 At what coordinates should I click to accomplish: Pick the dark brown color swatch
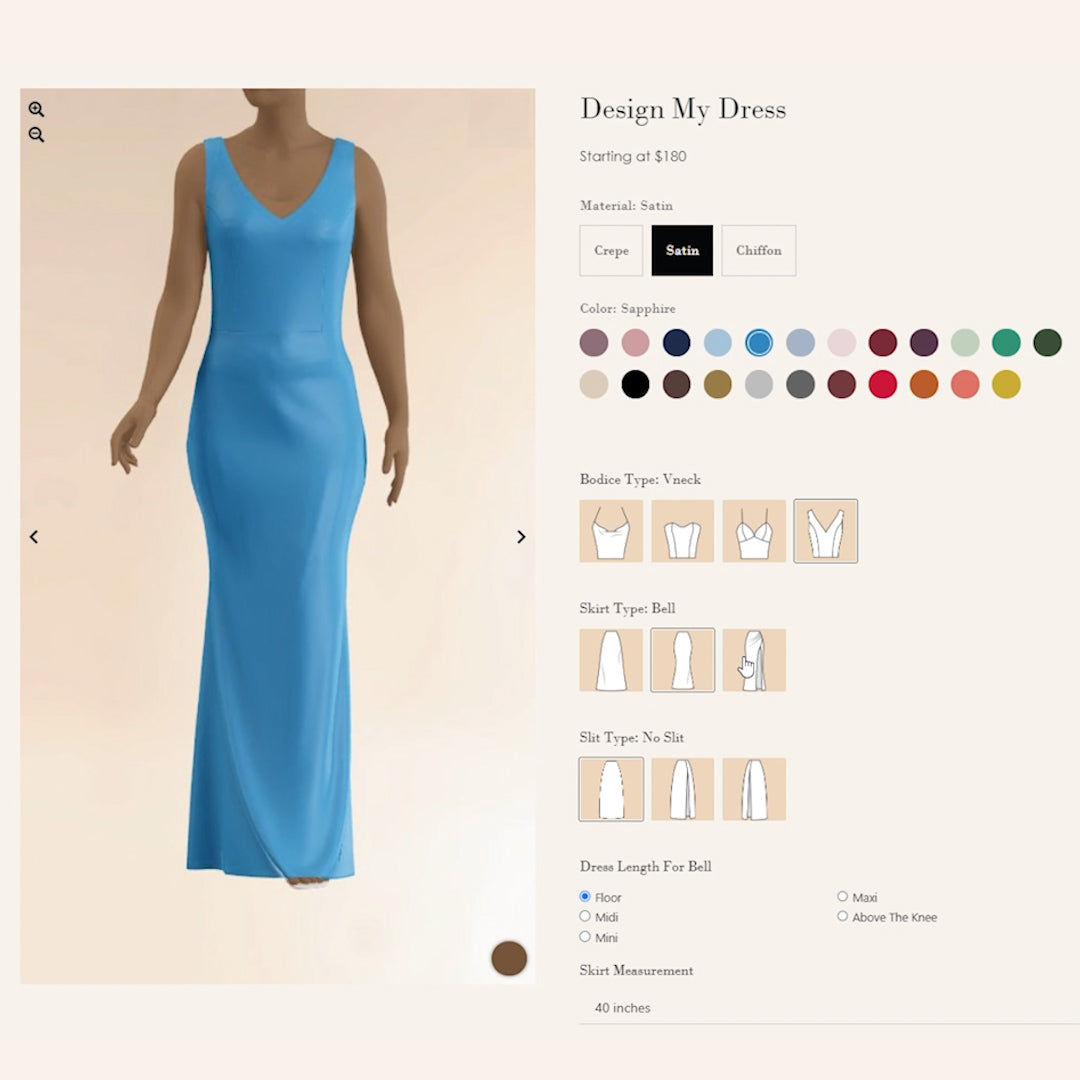[676, 384]
